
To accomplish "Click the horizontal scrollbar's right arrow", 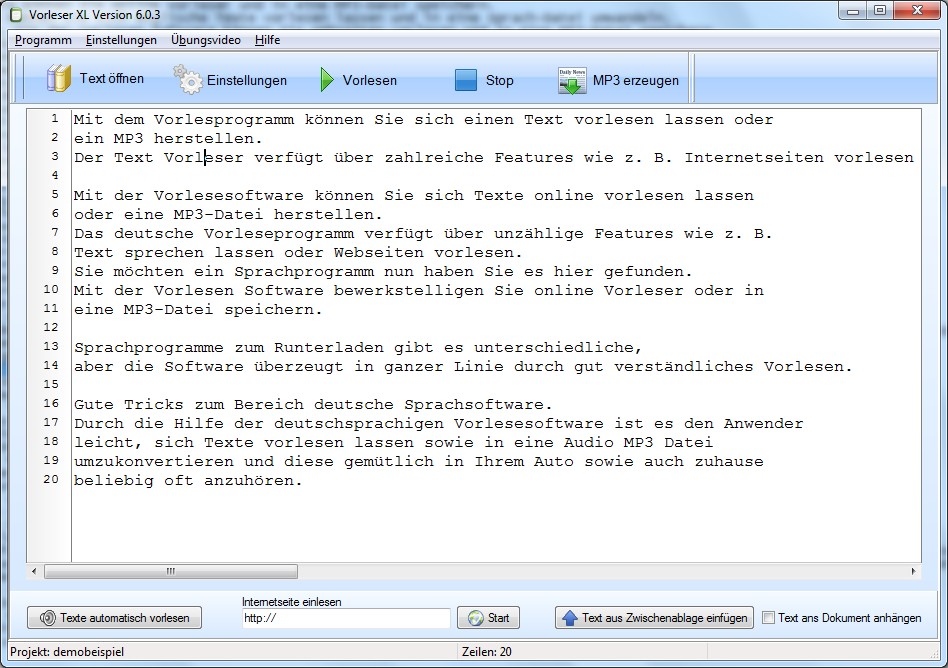I will 913,571.
